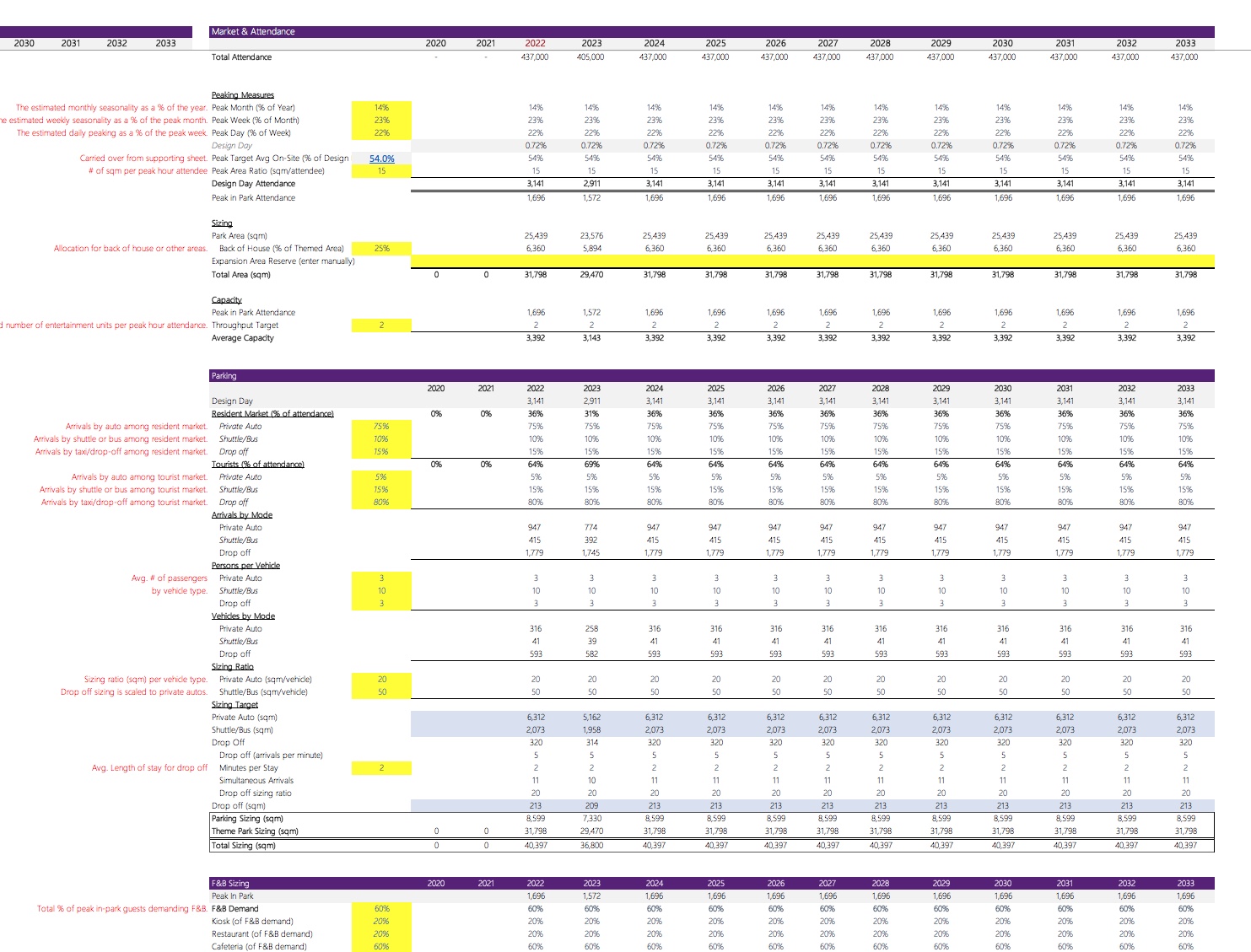Select the 1,745 Drop off arrivals cell
The image size is (1251, 952).
591,553
